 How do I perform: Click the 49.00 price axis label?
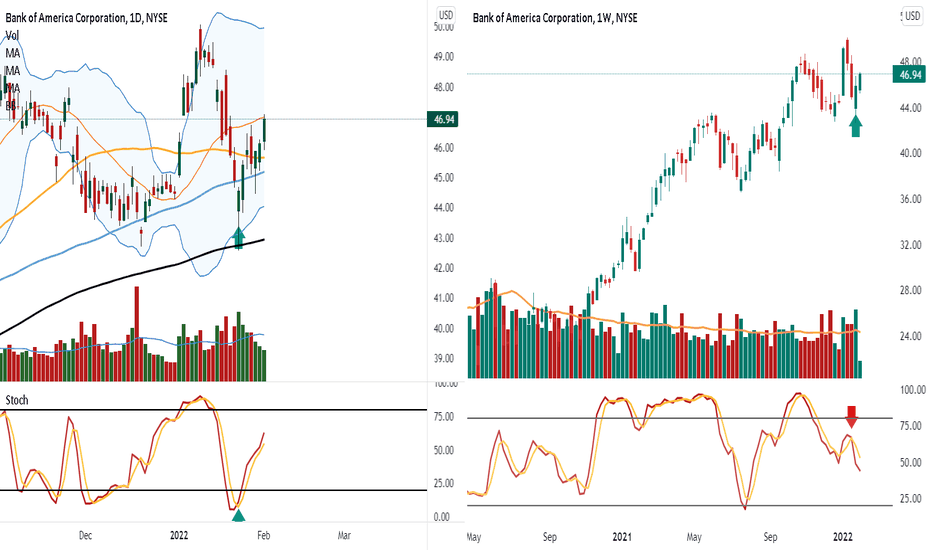(x=443, y=56)
